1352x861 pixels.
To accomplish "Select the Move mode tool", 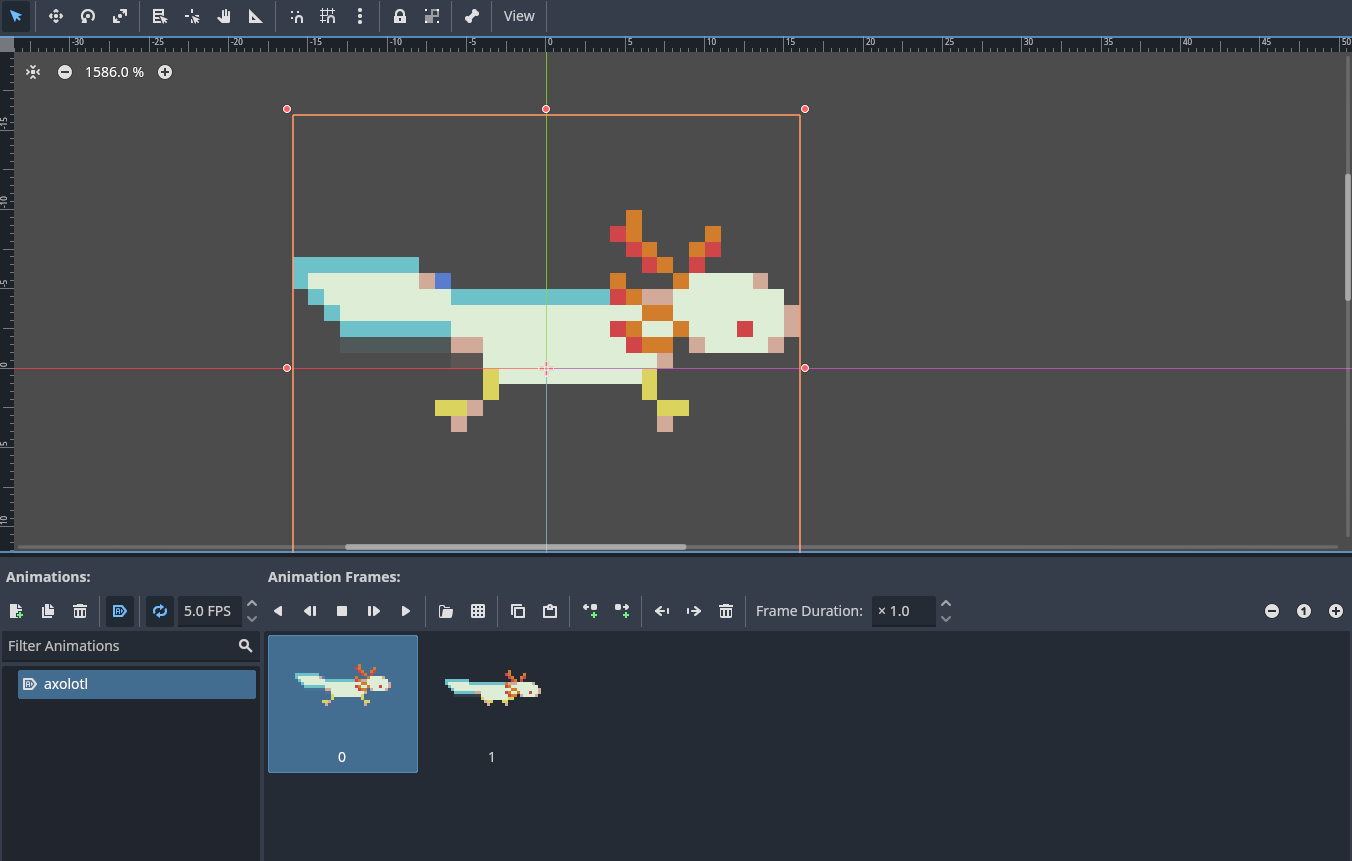I will 56,16.
